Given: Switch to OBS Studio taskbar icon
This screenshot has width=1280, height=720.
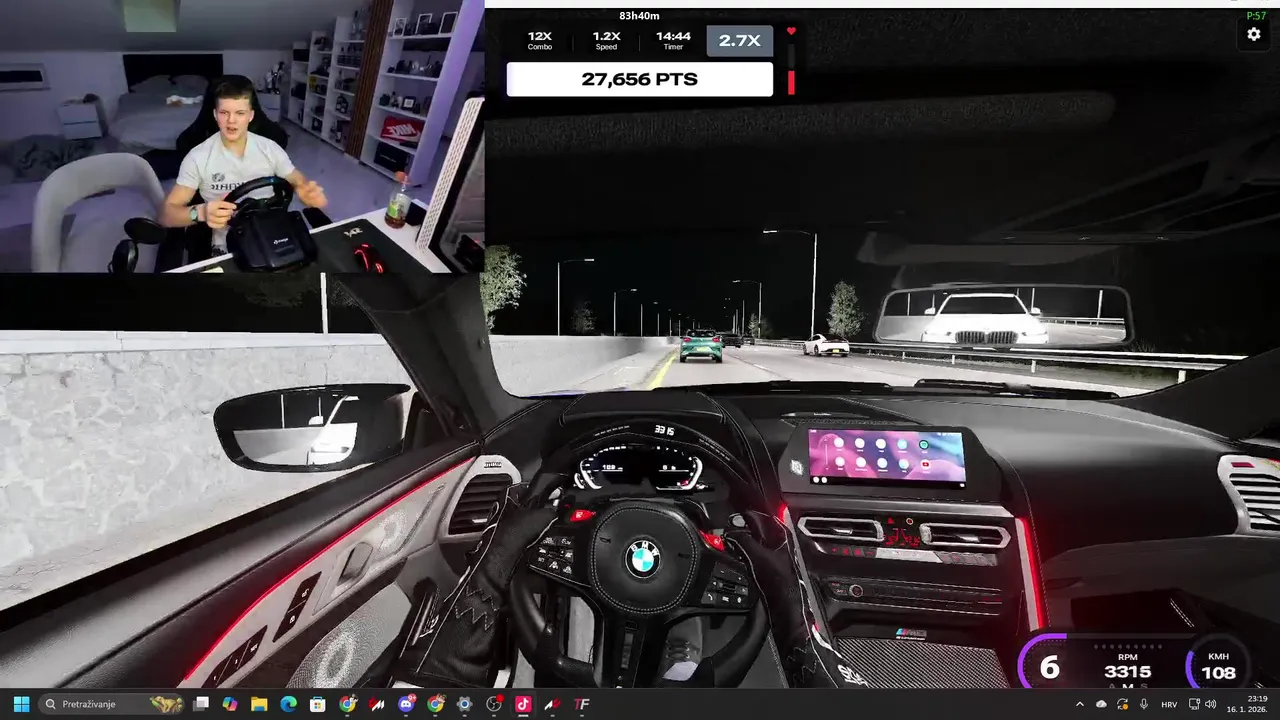Looking at the screenshot, I should (x=493, y=704).
